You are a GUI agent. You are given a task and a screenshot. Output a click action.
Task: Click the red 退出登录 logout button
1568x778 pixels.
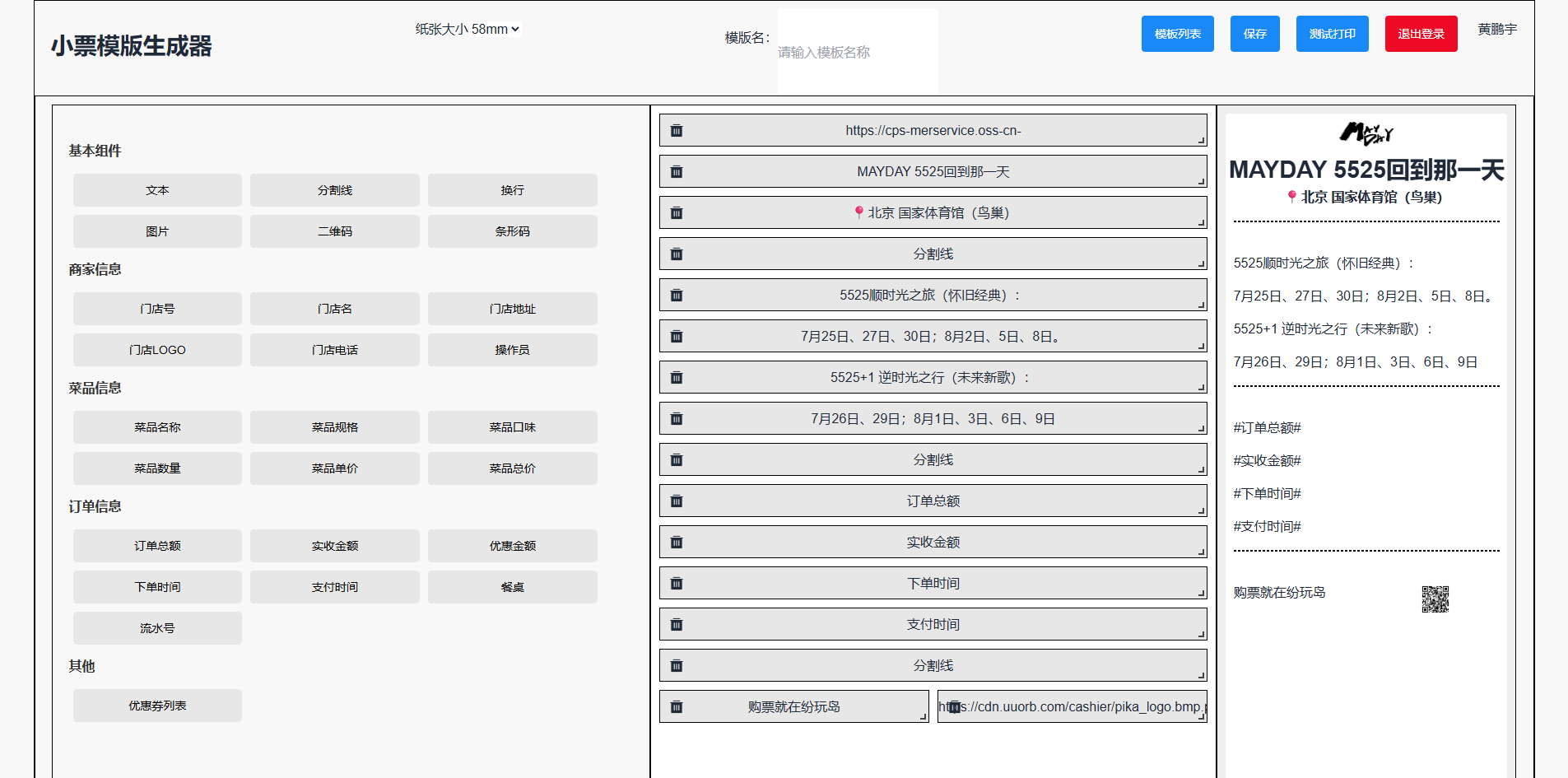(1421, 34)
